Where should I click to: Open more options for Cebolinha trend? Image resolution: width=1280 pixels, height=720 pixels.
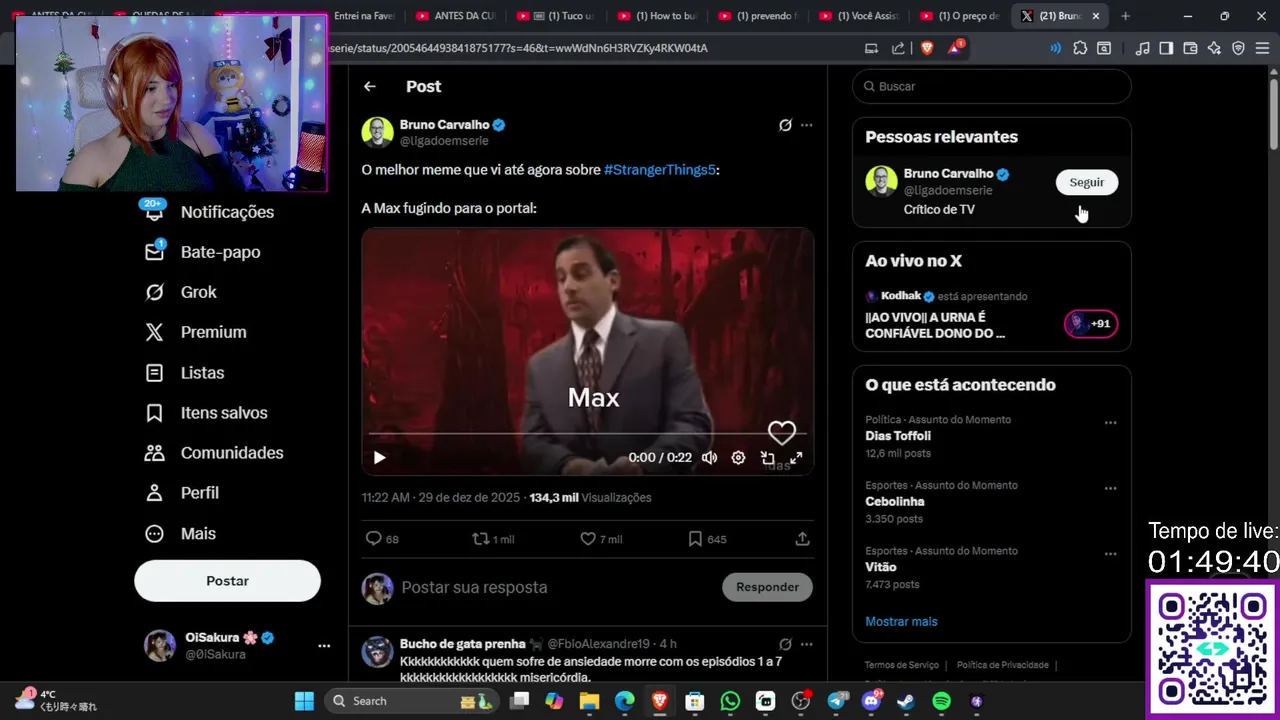[1110, 488]
